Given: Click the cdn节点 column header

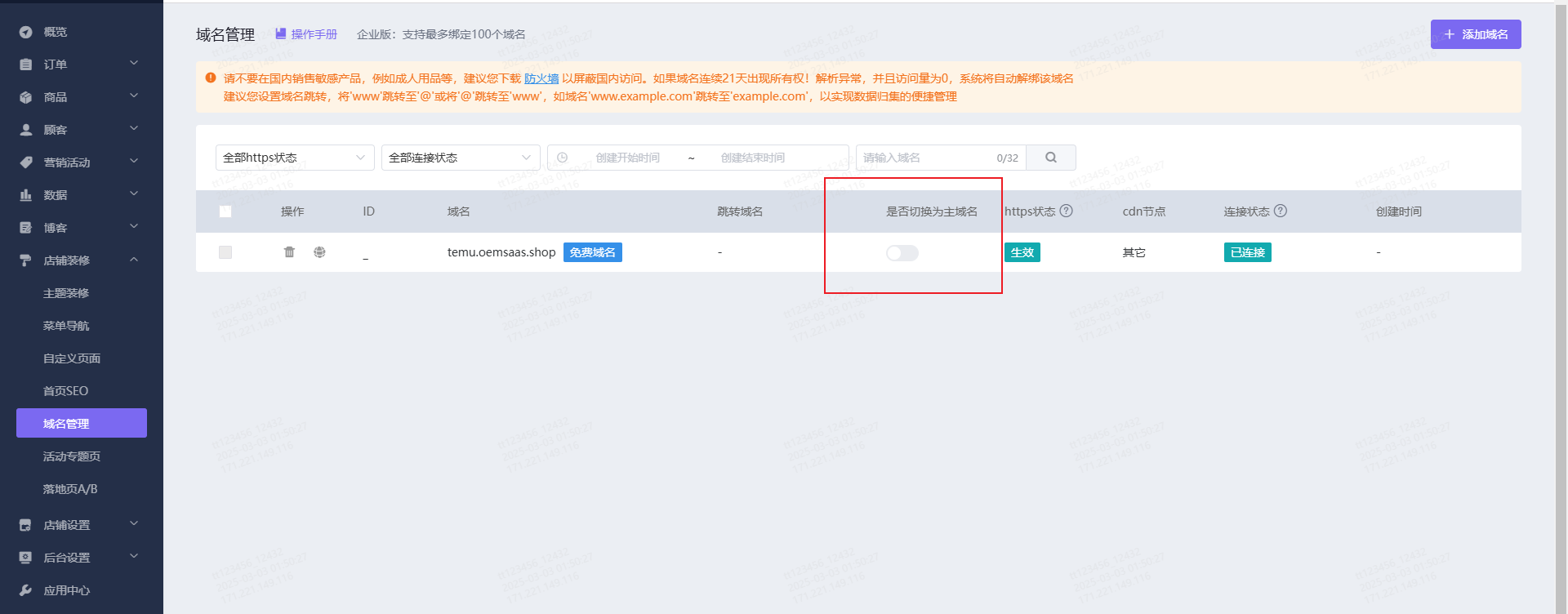Looking at the screenshot, I should point(1144,211).
